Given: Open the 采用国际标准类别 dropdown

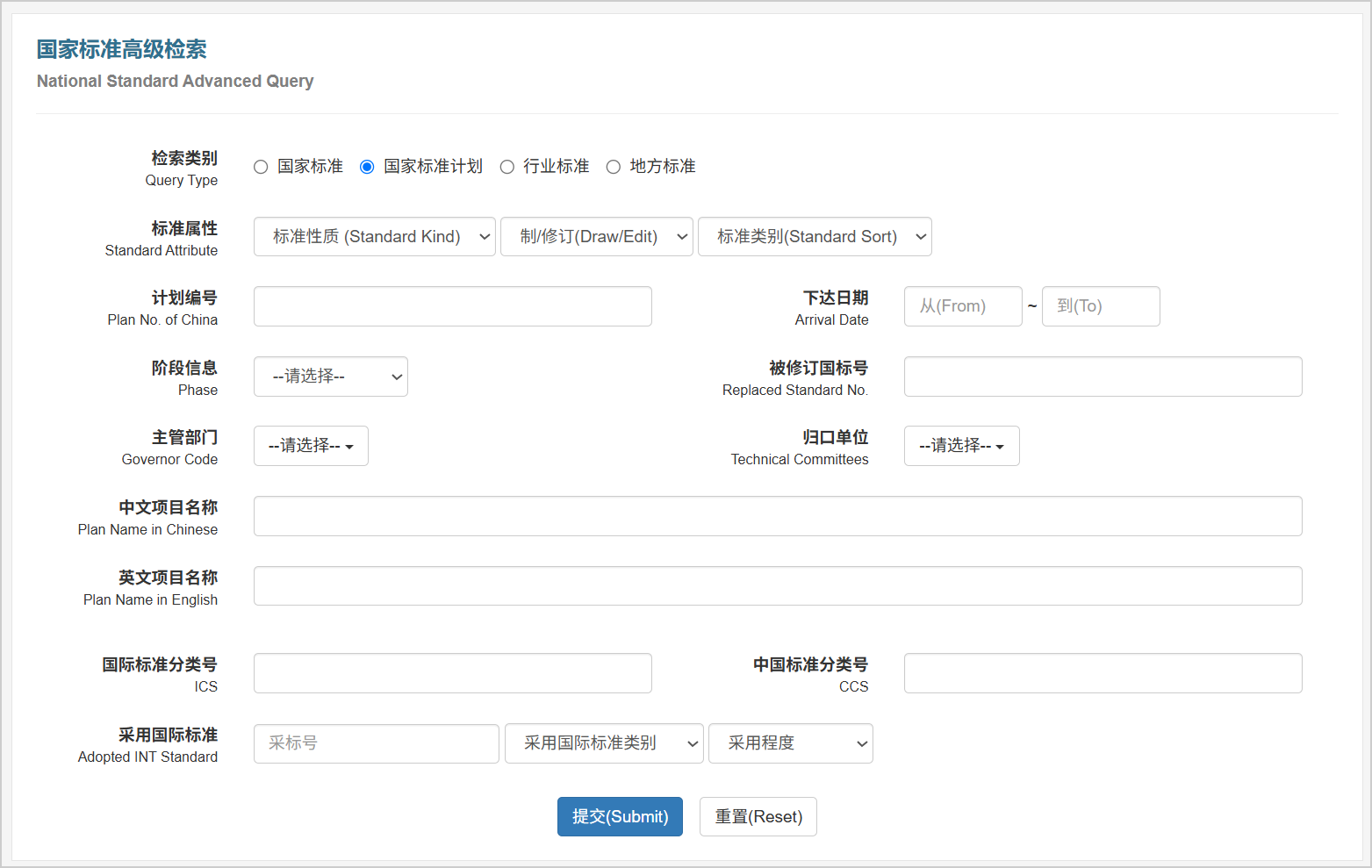Looking at the screenshot, I should (604, 743).
